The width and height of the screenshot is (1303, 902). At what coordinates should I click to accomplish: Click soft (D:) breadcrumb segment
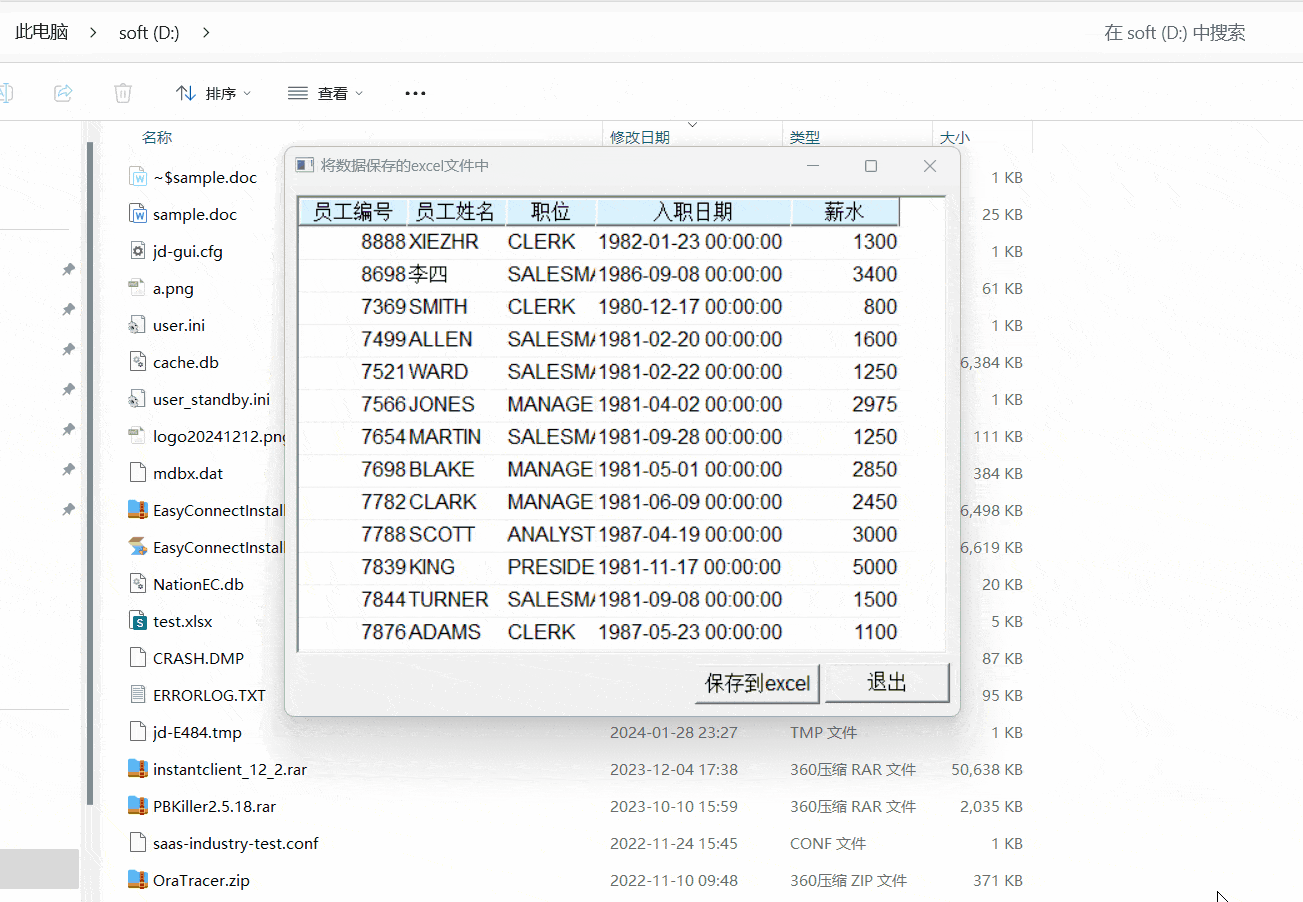149,32
